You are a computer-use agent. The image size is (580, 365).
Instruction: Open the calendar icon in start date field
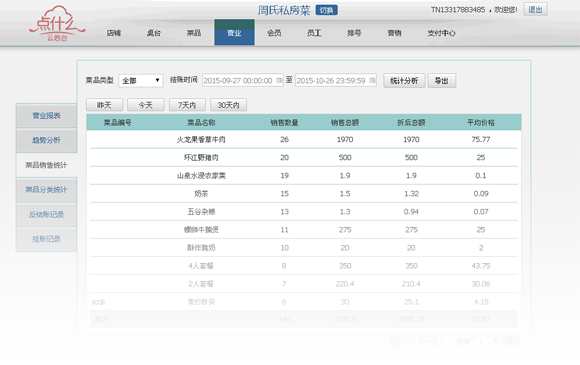(279, 80)
